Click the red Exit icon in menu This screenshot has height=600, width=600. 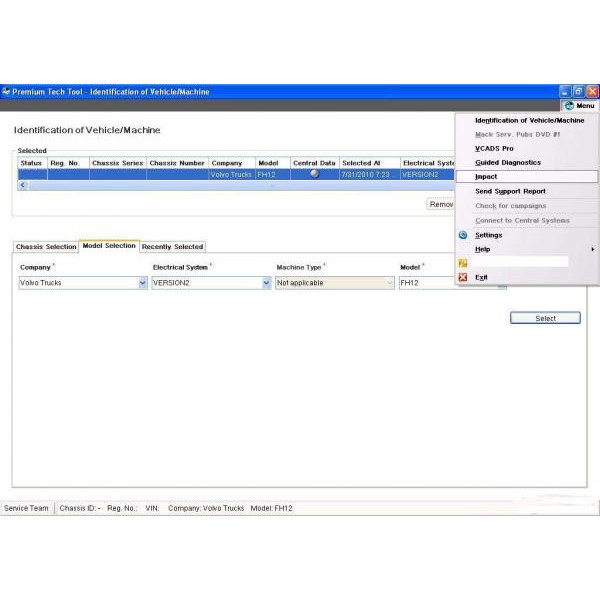463,277
